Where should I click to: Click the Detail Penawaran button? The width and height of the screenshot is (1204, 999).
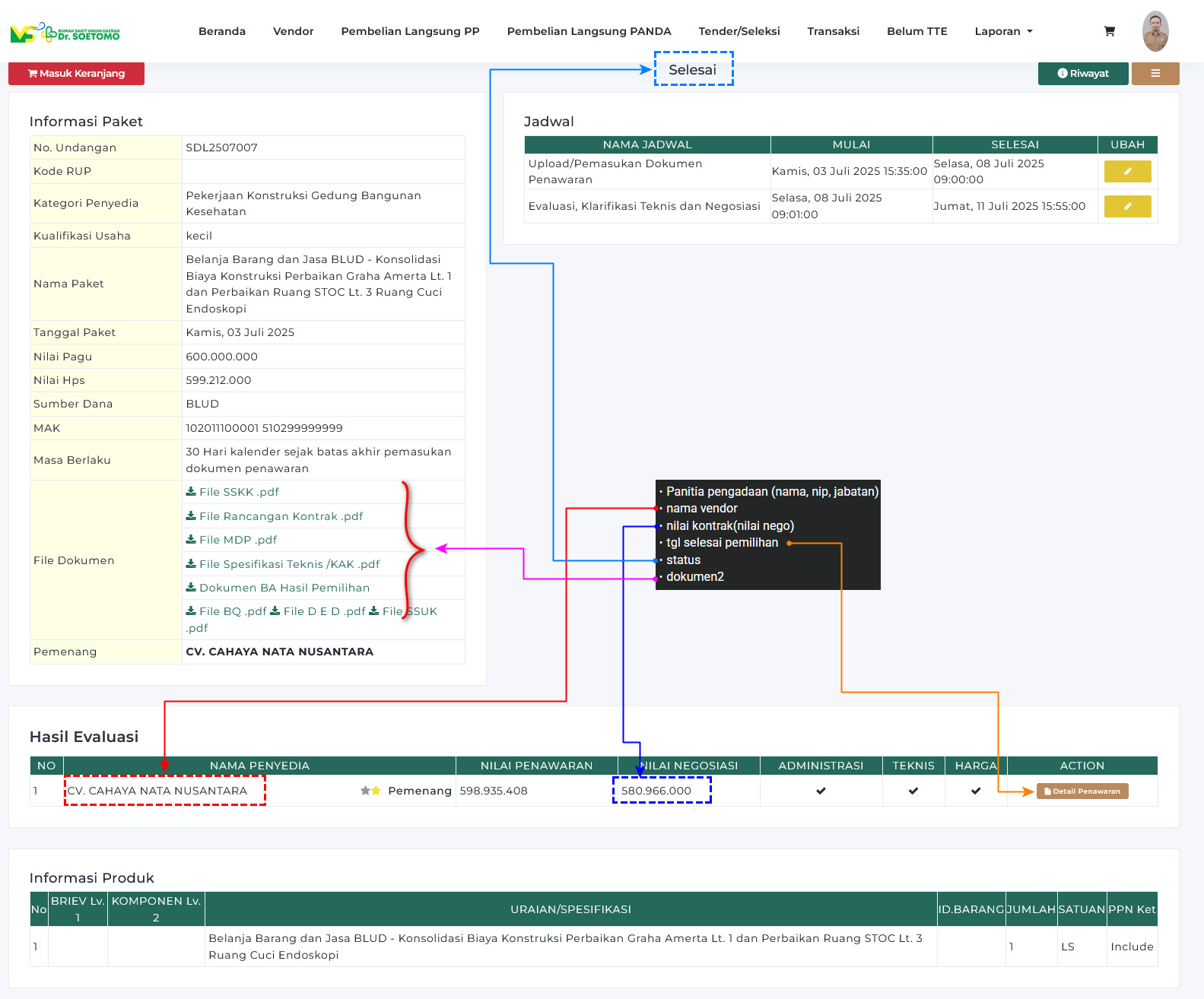coord(1082,791)
